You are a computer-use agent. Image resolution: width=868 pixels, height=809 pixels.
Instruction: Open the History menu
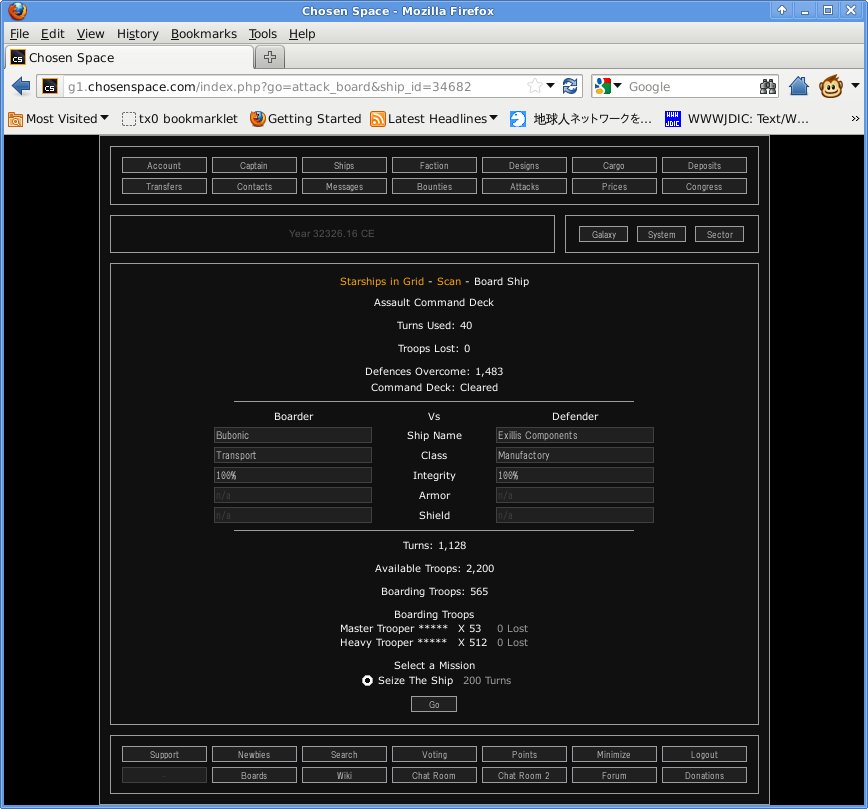coord(137,33)
